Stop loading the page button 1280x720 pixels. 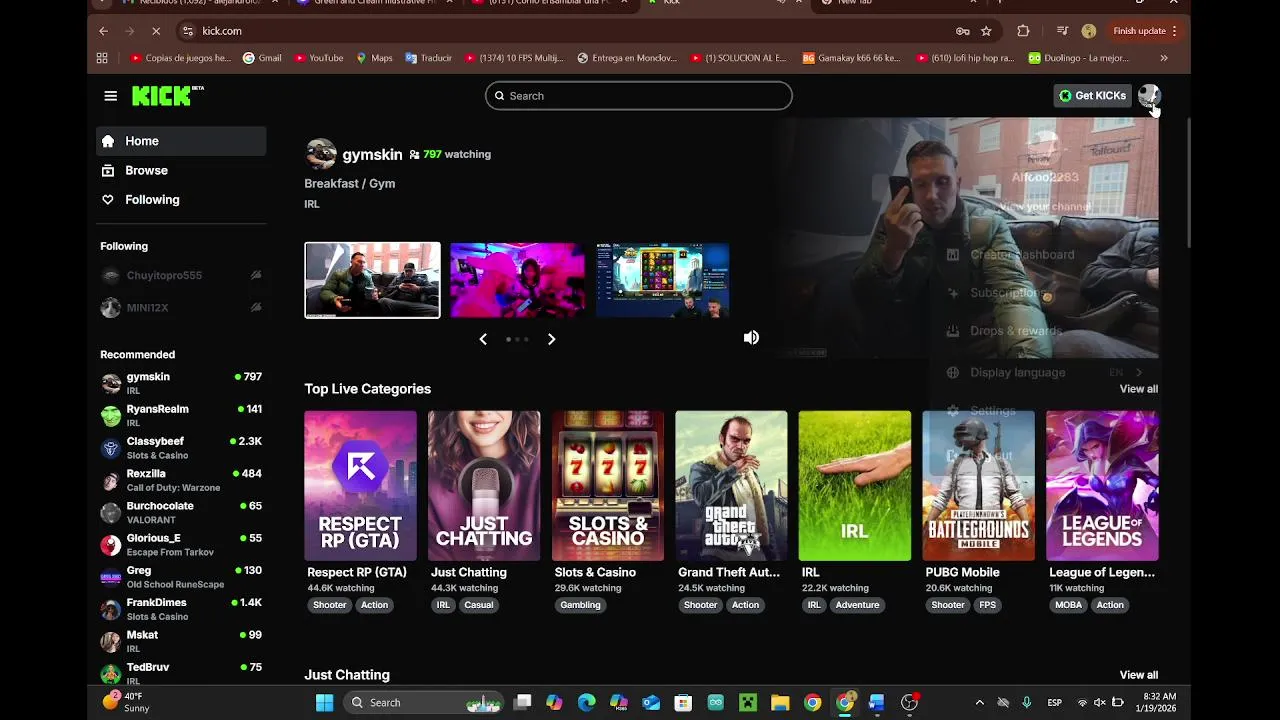coord(156,31)
